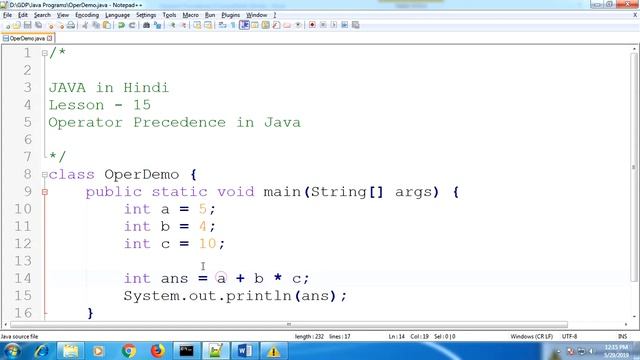Screen dimensions: 640x360
Task: Click 'Ln : 14 Col : 19' status entry
Action: 409,336
